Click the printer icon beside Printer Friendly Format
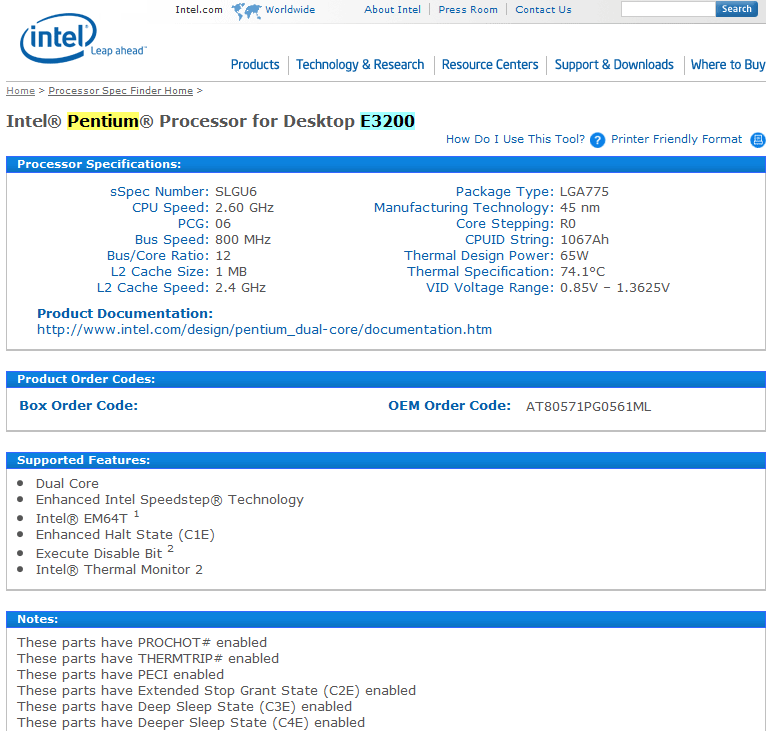The image size is (770, 731). 758,140
